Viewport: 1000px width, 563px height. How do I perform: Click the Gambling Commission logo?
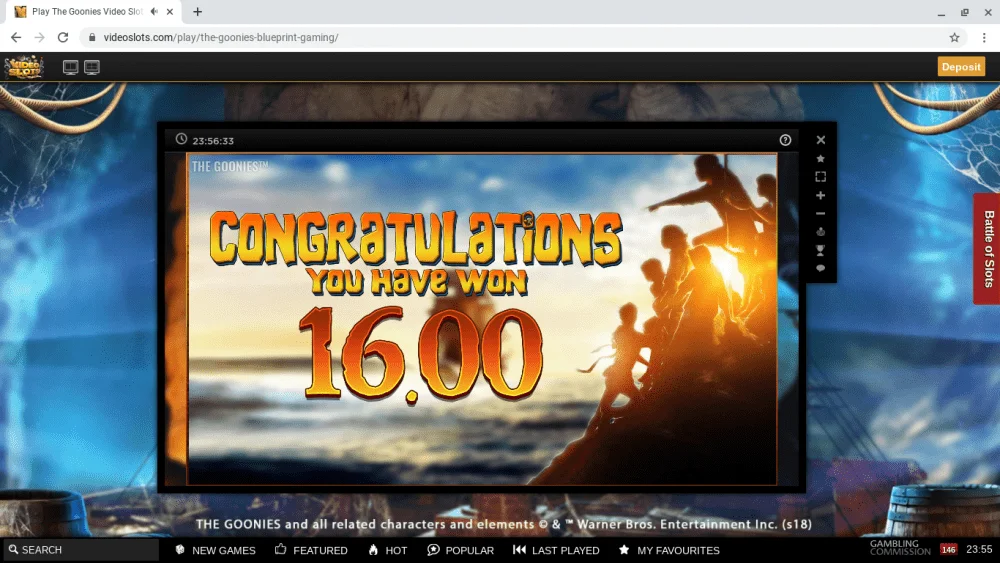[900, 548]
